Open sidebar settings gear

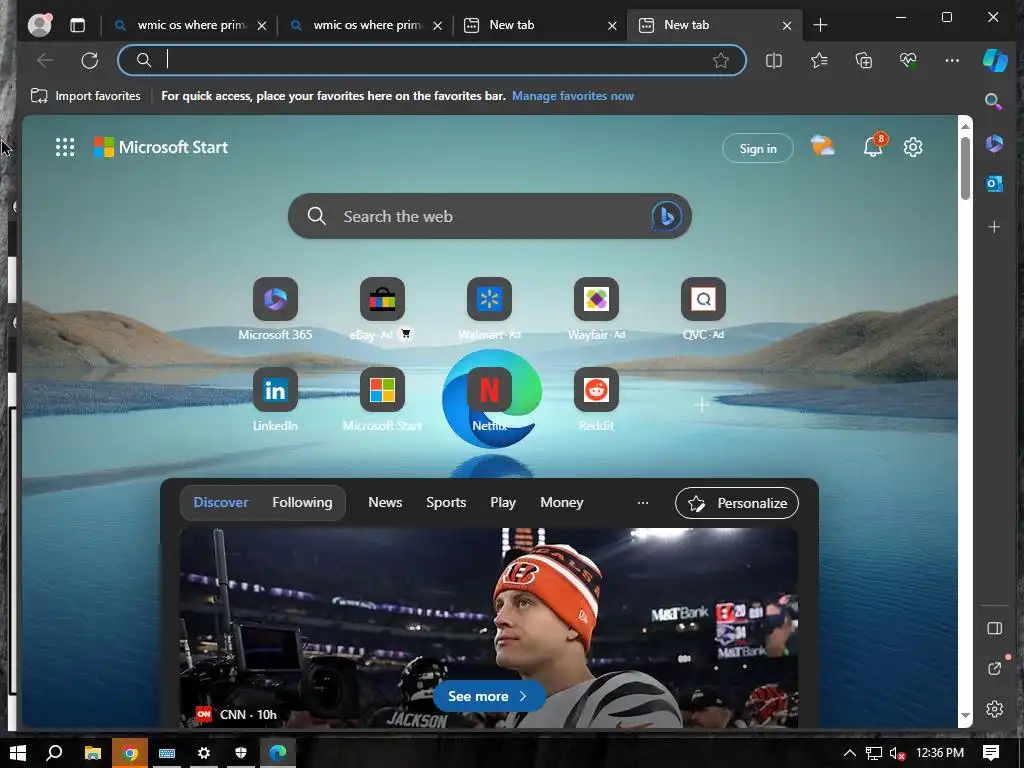pos(994,709)
